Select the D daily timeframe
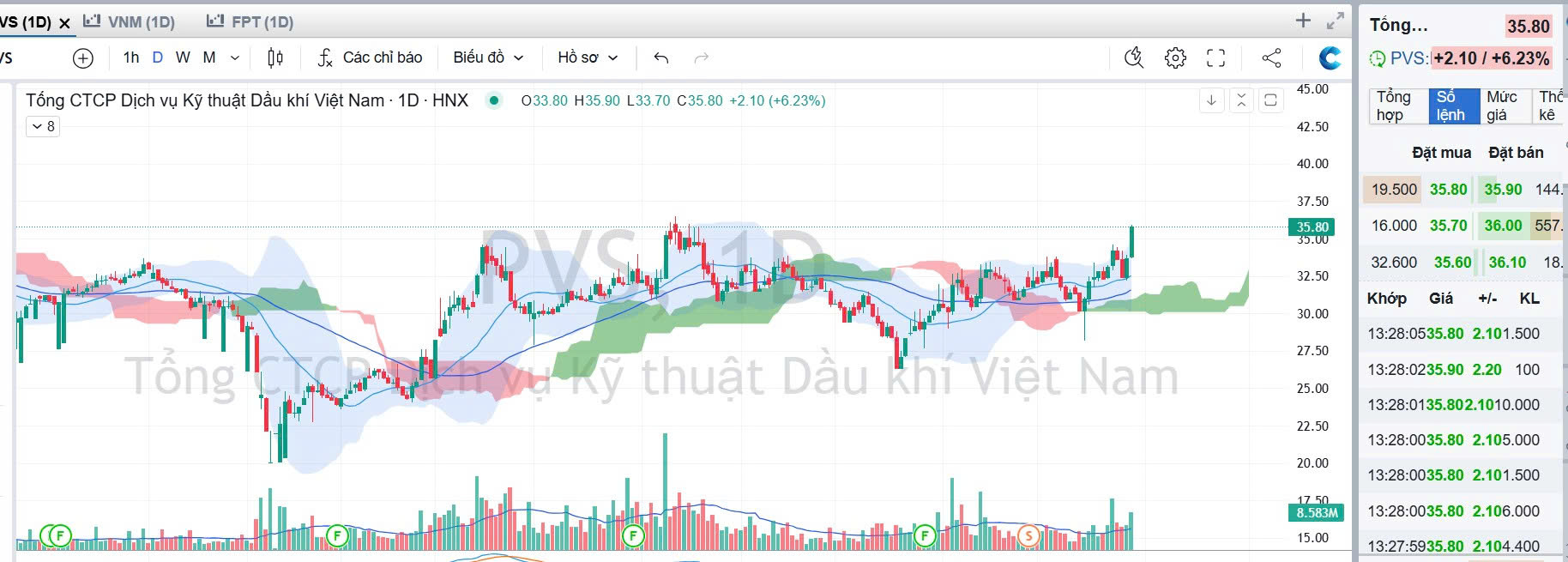This screenshot has height=562, width=1568. [158, 57]
